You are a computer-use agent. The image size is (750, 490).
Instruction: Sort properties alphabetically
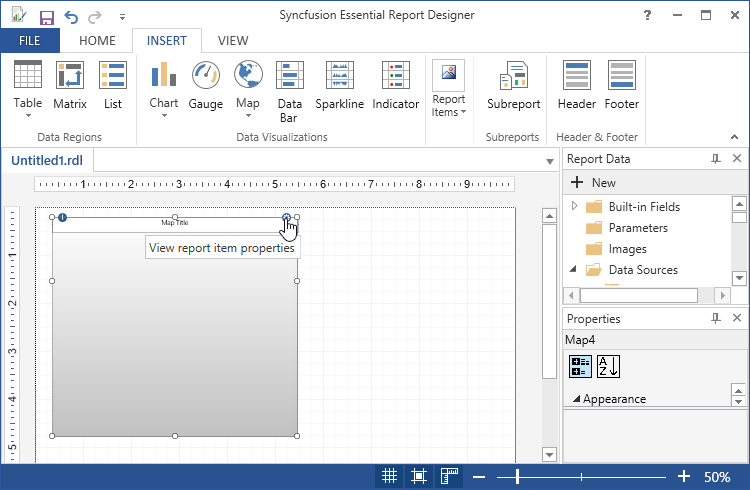click(608, 367)
